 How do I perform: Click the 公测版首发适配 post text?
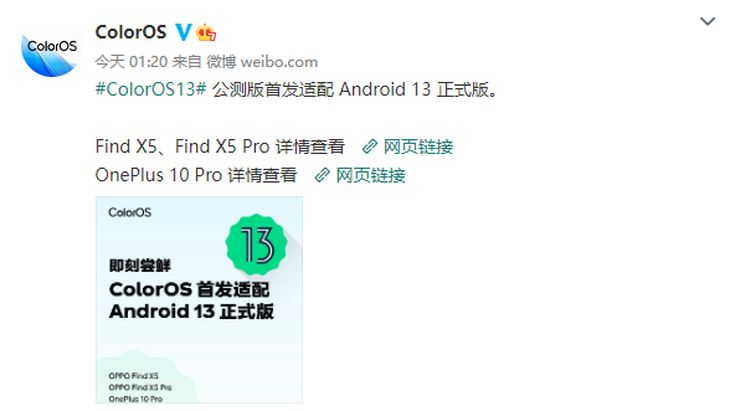(273, 89)
